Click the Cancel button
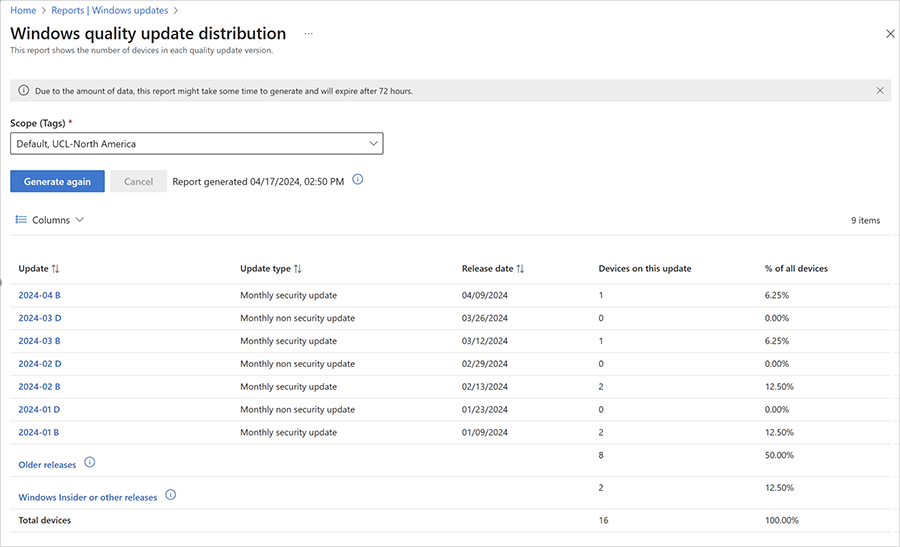900x547 pixels. pos(138,181)
